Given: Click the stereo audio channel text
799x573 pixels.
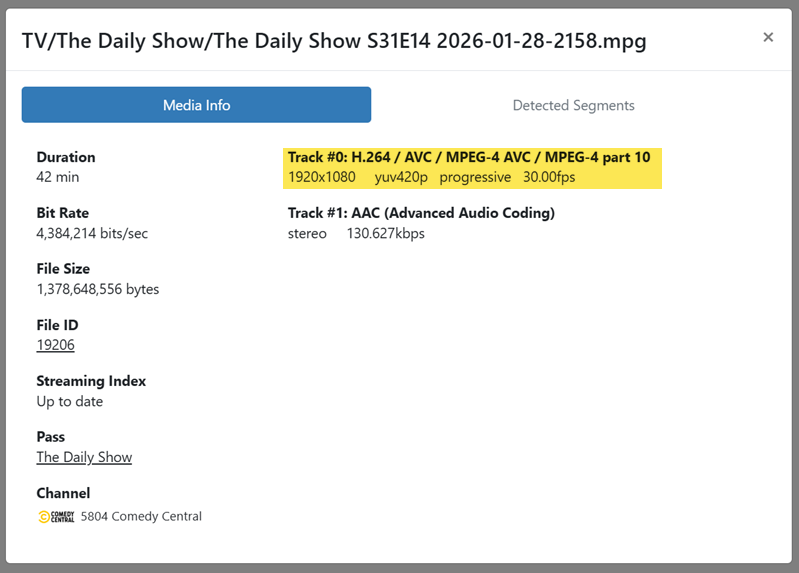Looking at the screenshot, I should tap(307, 233).
